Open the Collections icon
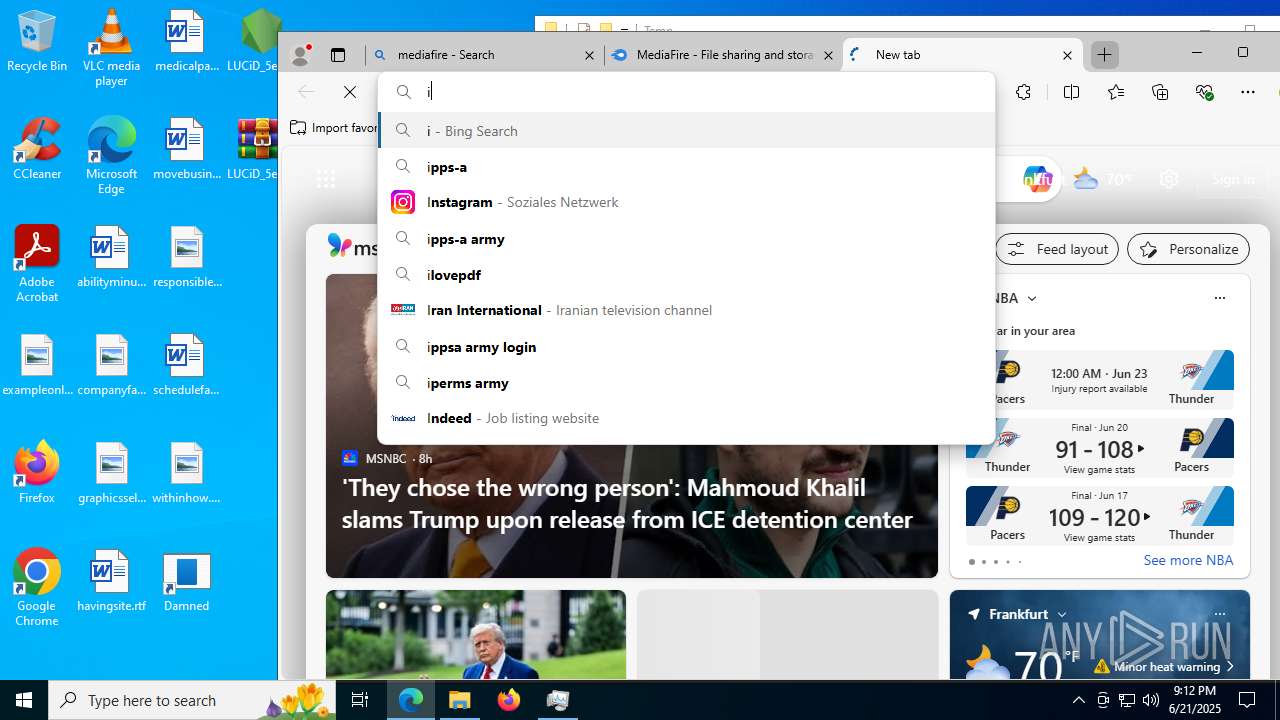This screenshot has height=720, width=1280. coord(1160,92)
